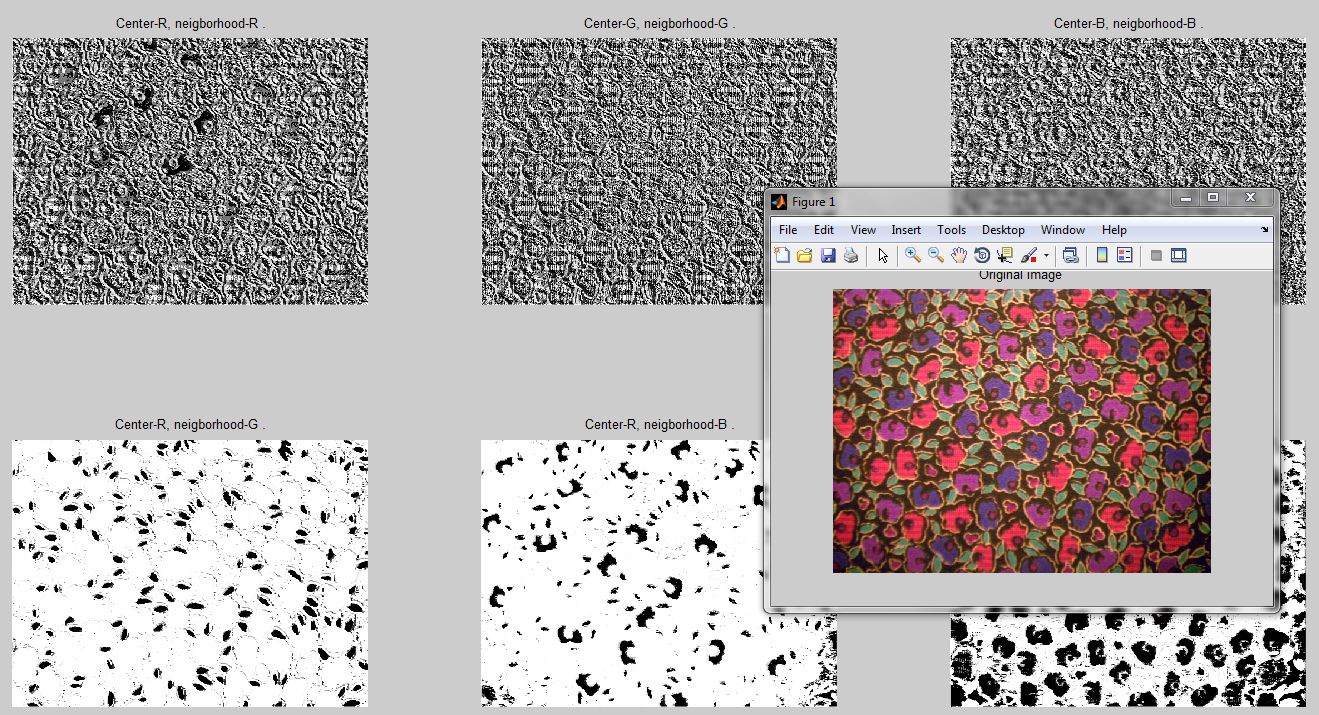Screen dimensions: 1319x715
Task: Expand the Brush color dropdown arrow
Action: point(1046,257)
